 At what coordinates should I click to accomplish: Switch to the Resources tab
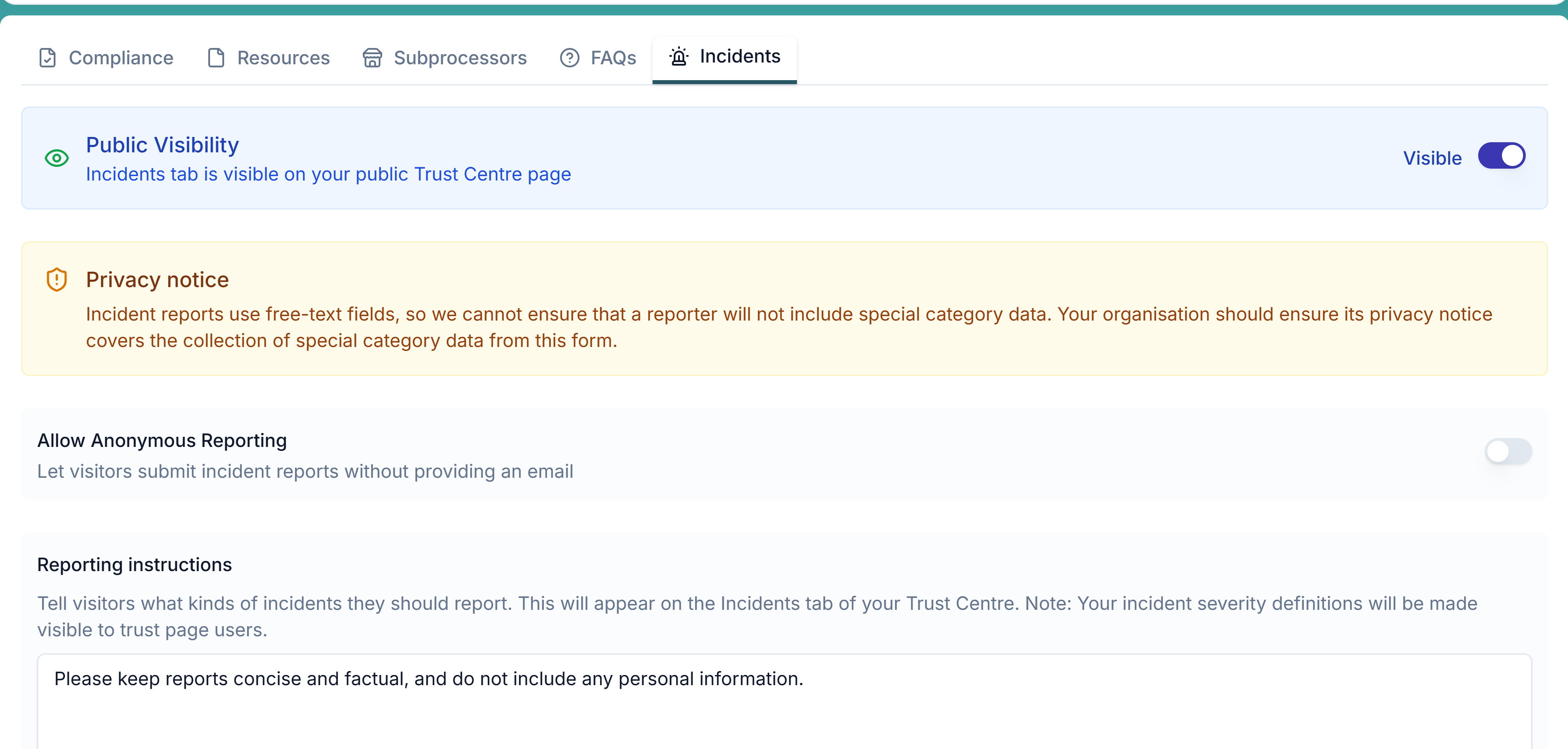coord(268,58)
